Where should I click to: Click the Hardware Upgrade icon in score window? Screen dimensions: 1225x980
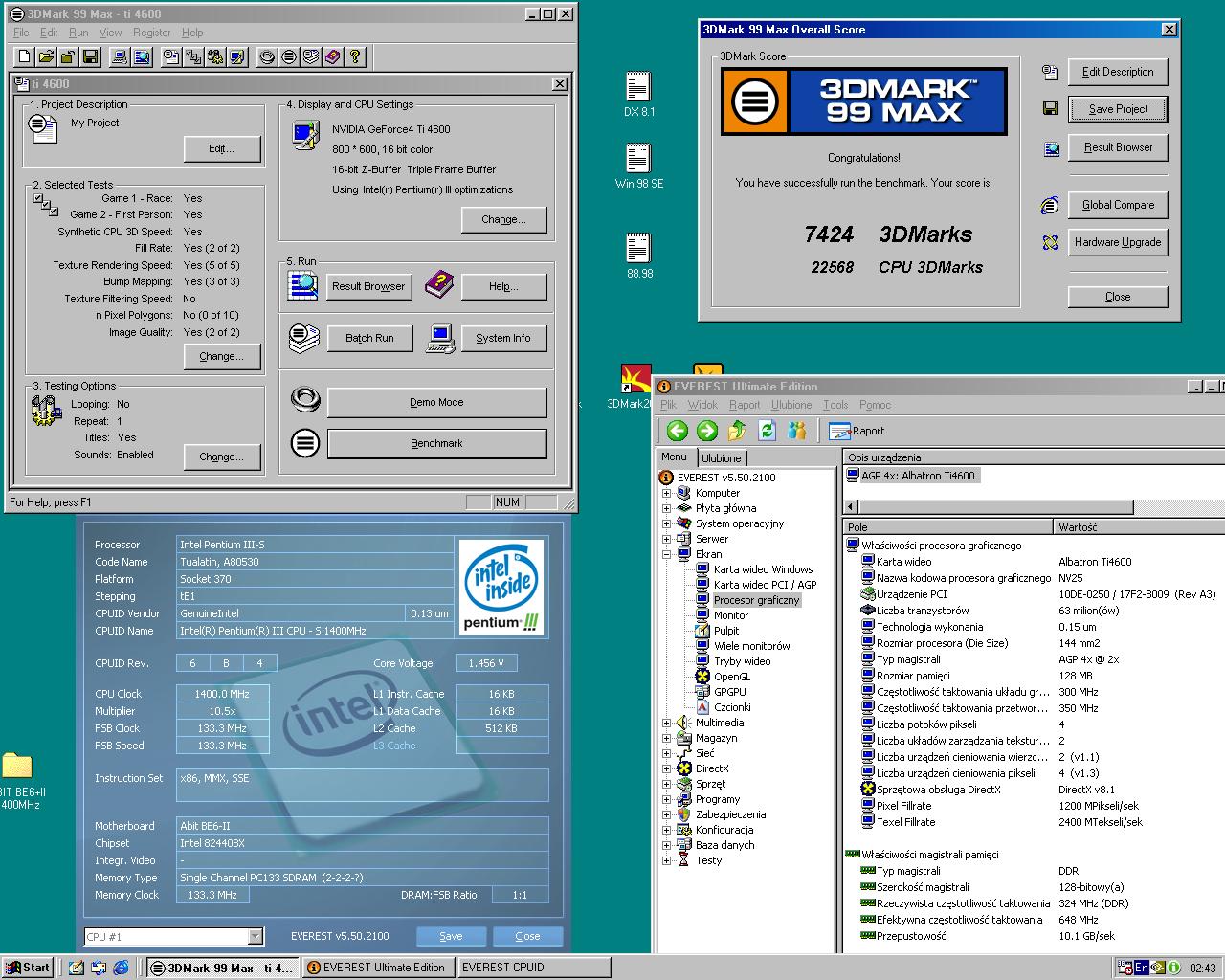[x=1050, y=242]
